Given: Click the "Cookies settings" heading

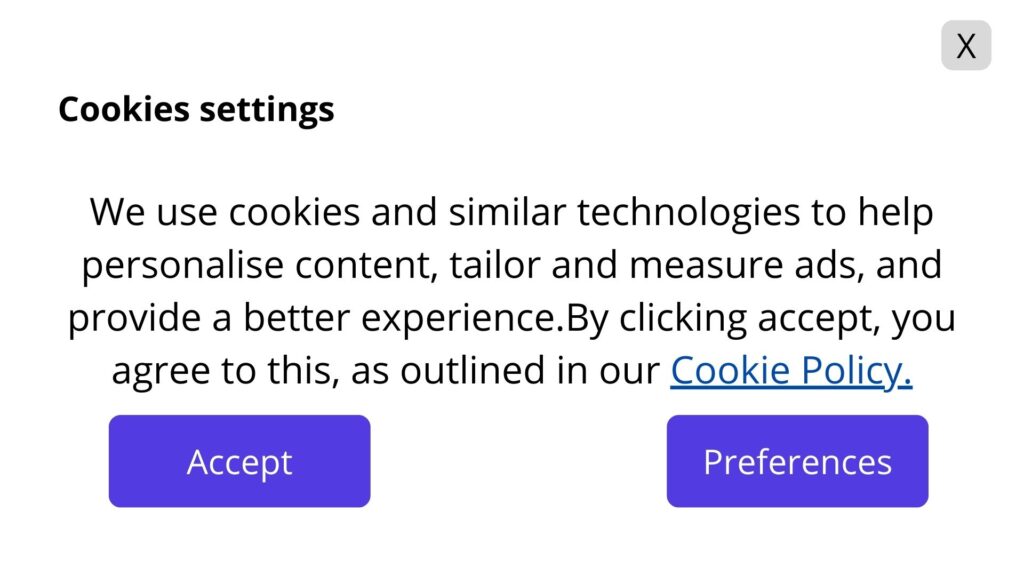Looking at the screenshot, I should click(x=196, y=109).
